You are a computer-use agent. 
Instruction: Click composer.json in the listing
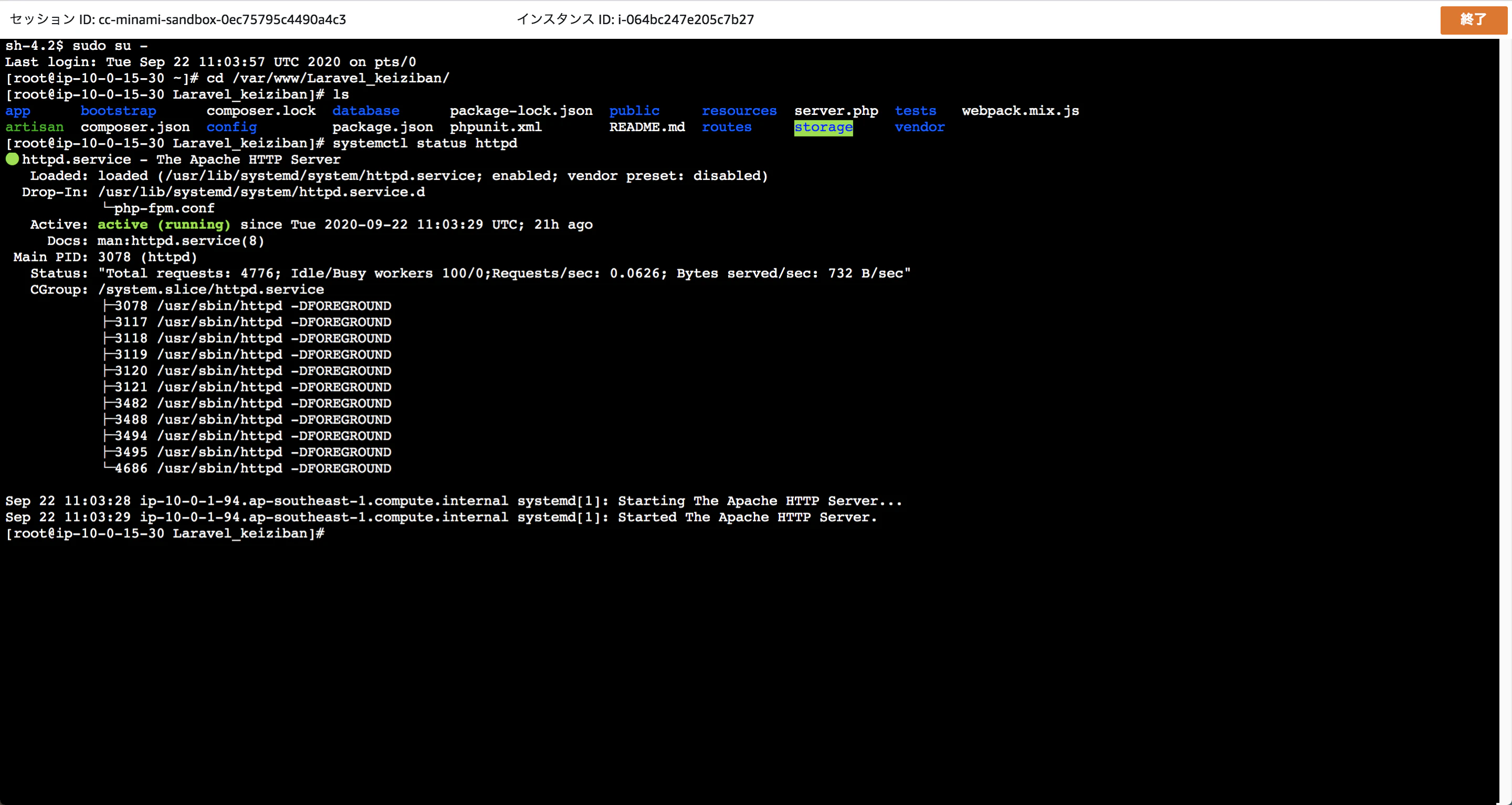(135, 128)
